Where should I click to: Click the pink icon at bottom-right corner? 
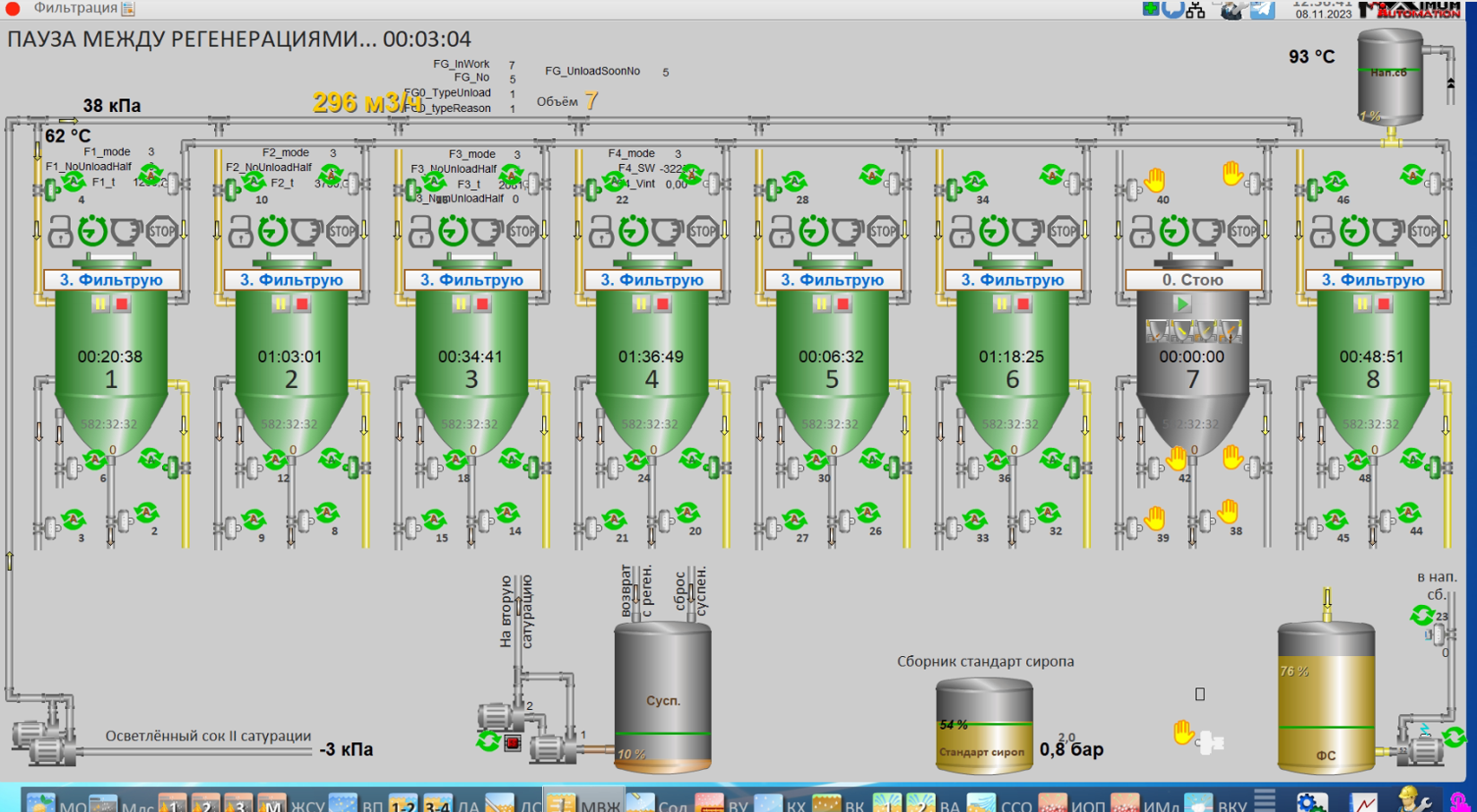point(1460,801)
